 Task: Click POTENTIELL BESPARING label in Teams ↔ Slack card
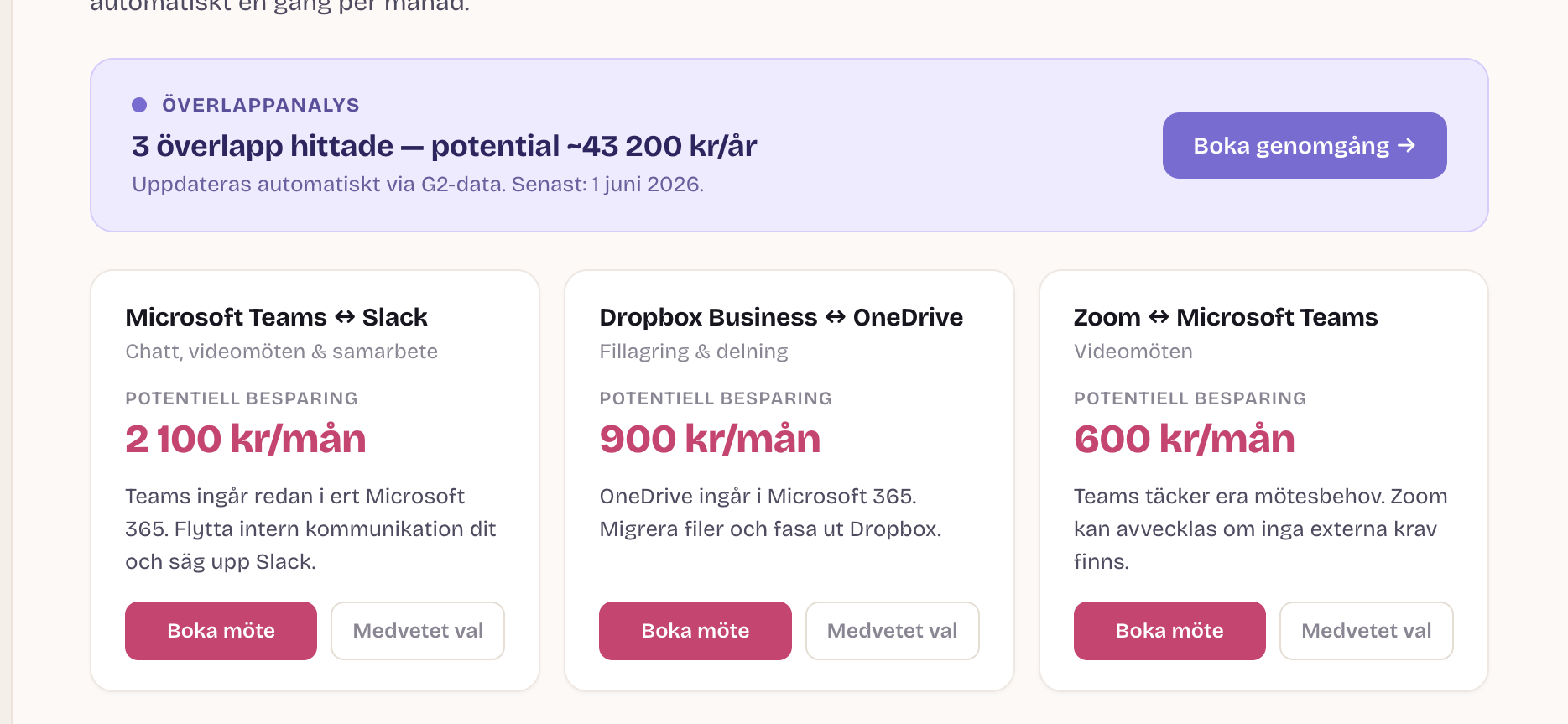pos(242,398)
